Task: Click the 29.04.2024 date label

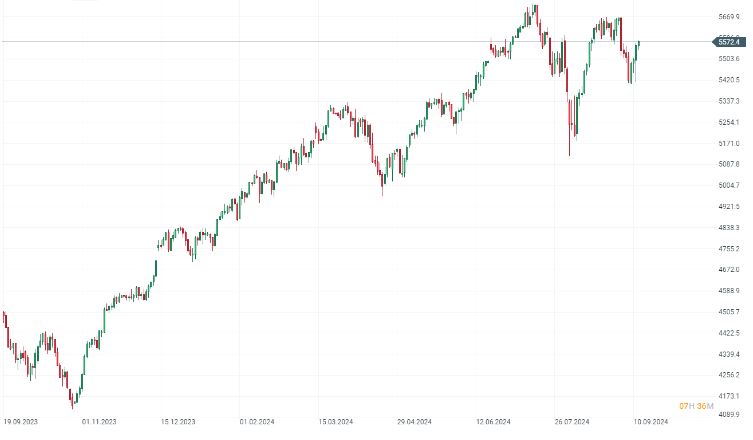Action: click(414, 422)
